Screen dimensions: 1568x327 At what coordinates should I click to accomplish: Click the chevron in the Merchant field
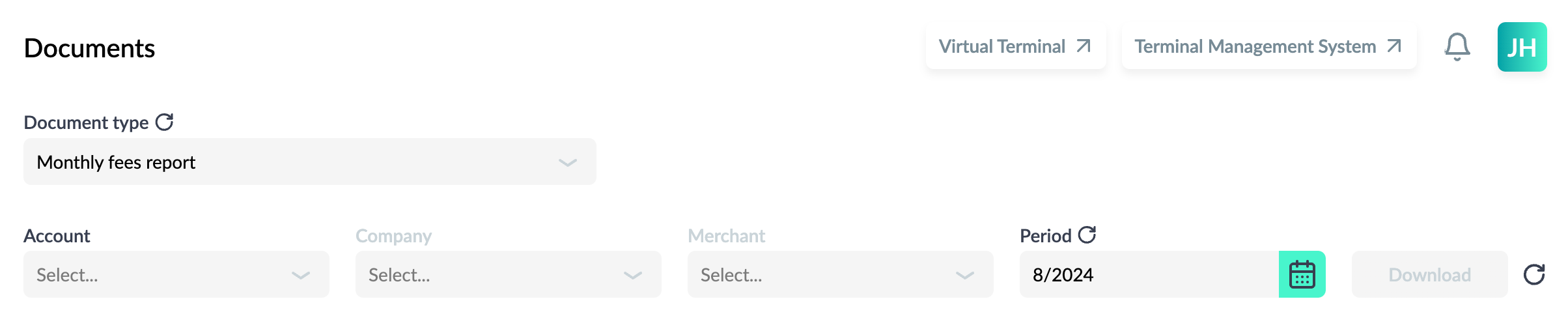coord(965,276)
